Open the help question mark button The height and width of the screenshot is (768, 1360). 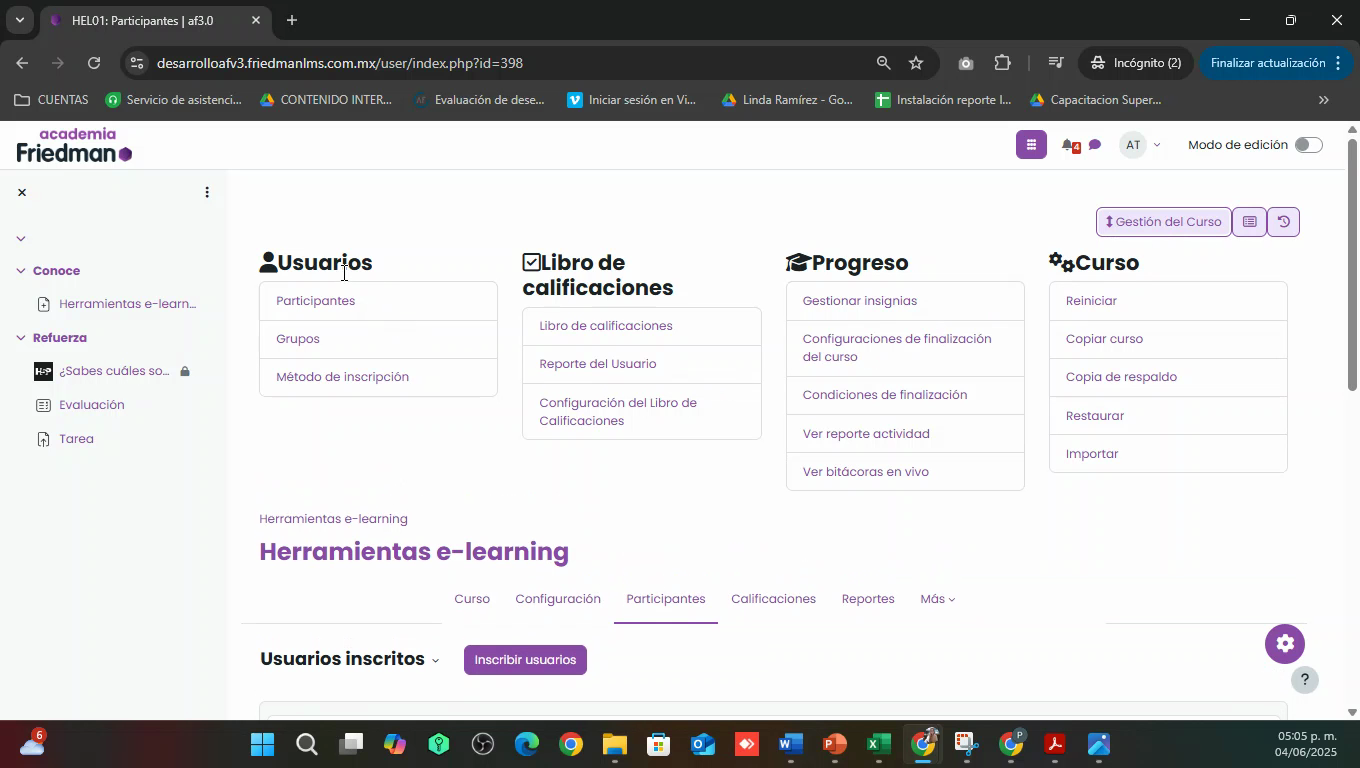tap(1304, 680)
